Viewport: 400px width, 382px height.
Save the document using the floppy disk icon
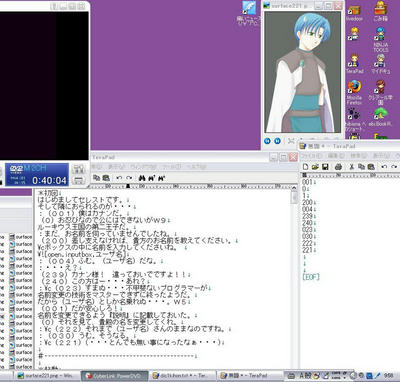tap(325, 166)
